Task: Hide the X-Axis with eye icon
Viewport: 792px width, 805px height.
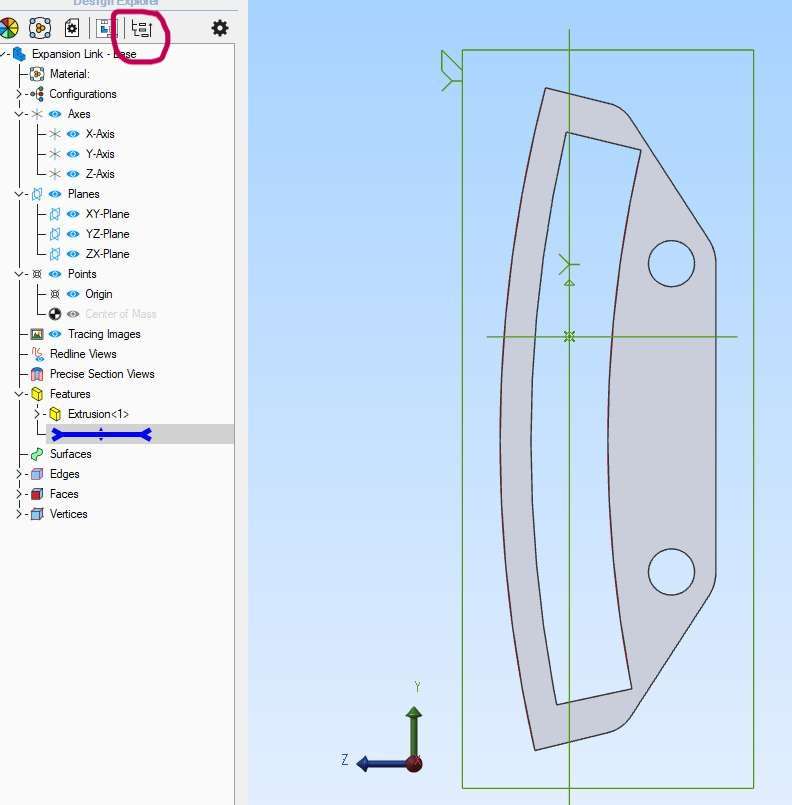Action: pyautogui.click(x=73, y=134)
